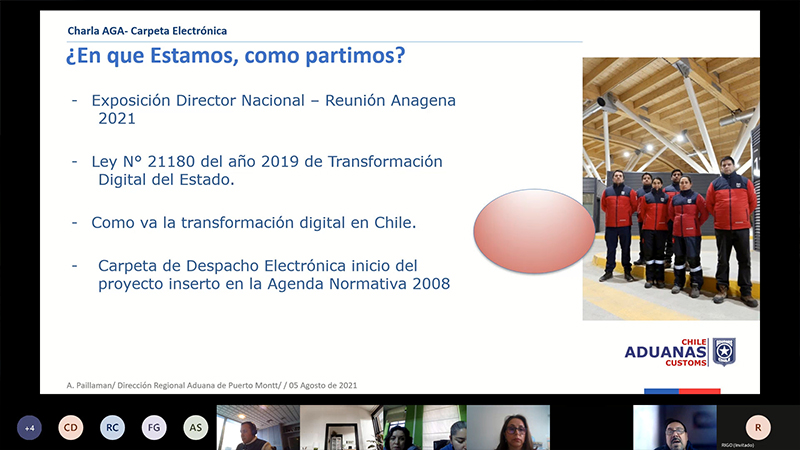Select the CD participant avatar
The height and width of the screenshot is (450, 800).
tap(70, 428)
